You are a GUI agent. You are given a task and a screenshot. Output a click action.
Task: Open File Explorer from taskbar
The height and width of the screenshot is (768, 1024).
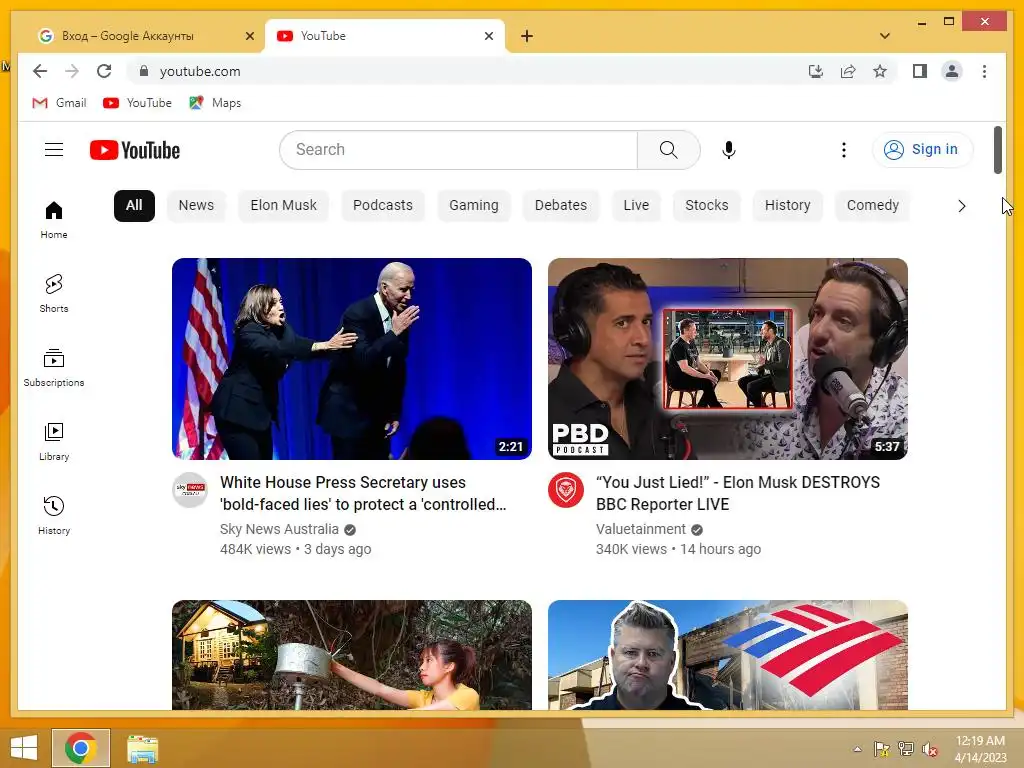(x=142, y=748)
